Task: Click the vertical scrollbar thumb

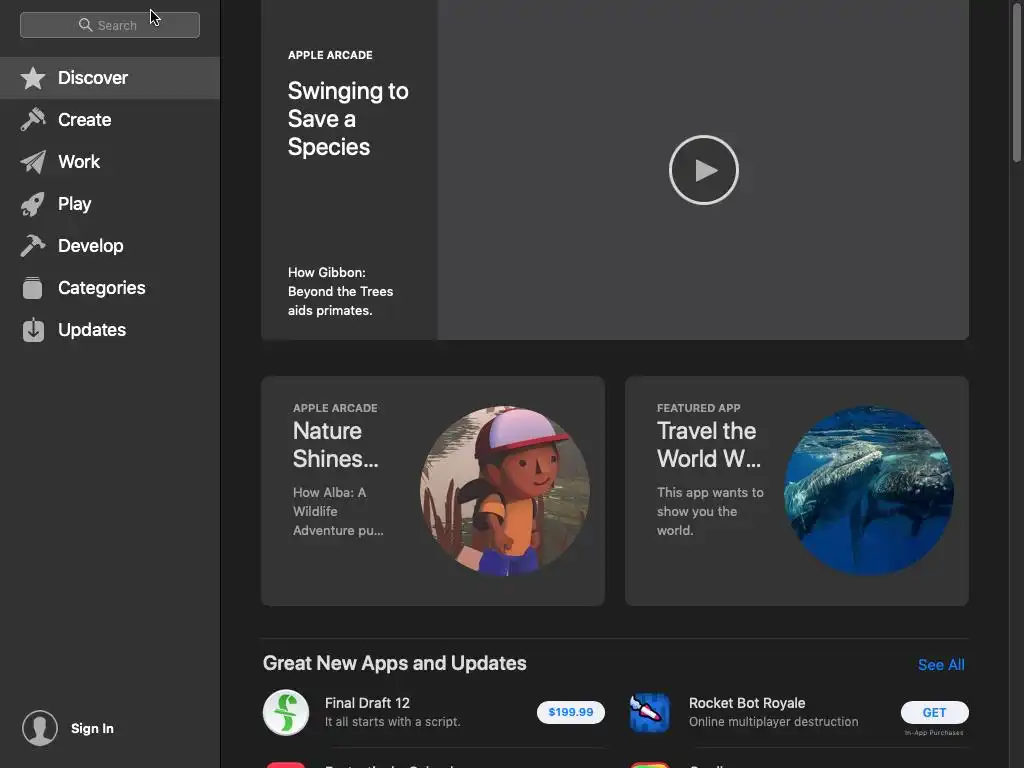Action: 1017,82
